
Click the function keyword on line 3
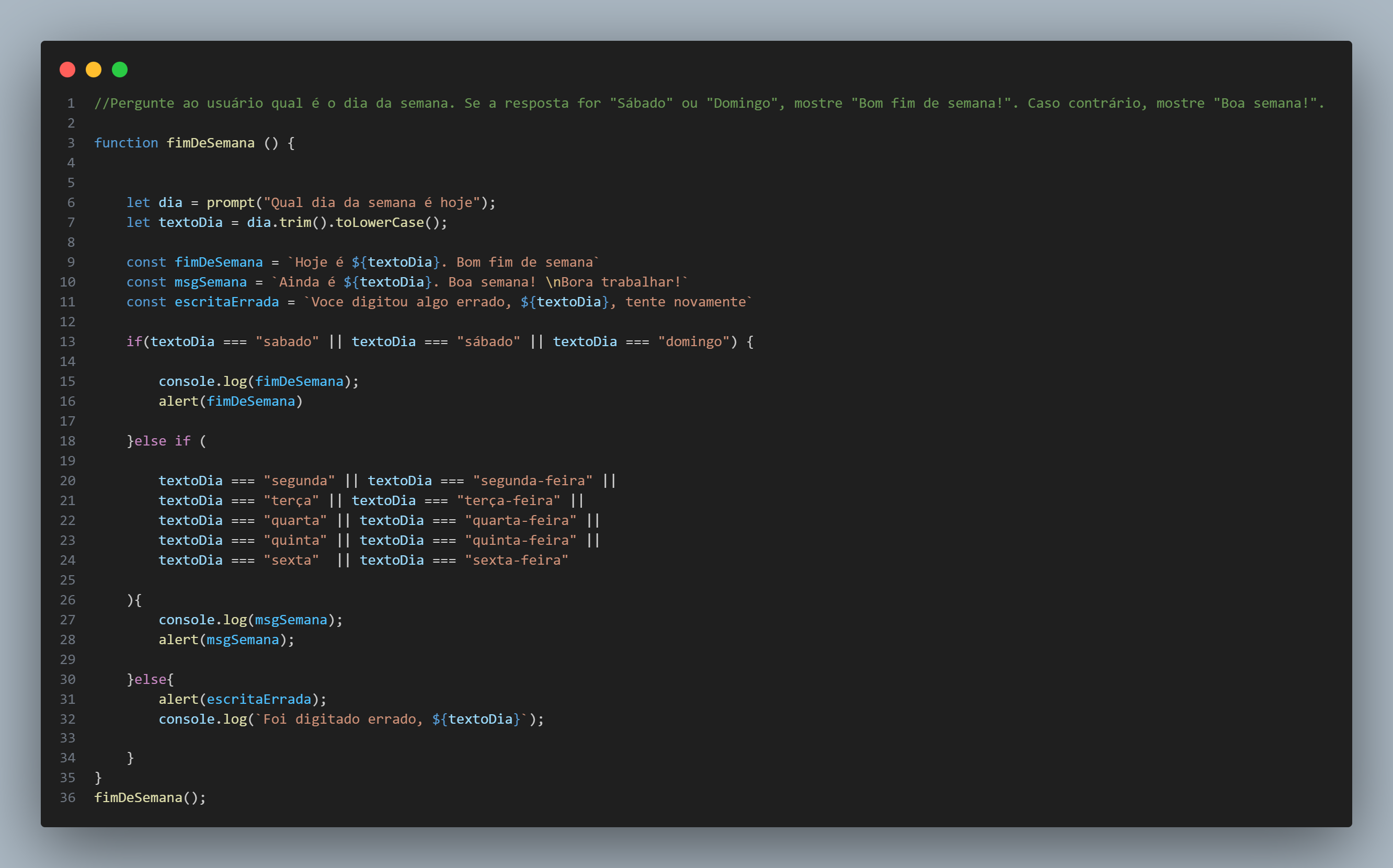click(125, 143)
